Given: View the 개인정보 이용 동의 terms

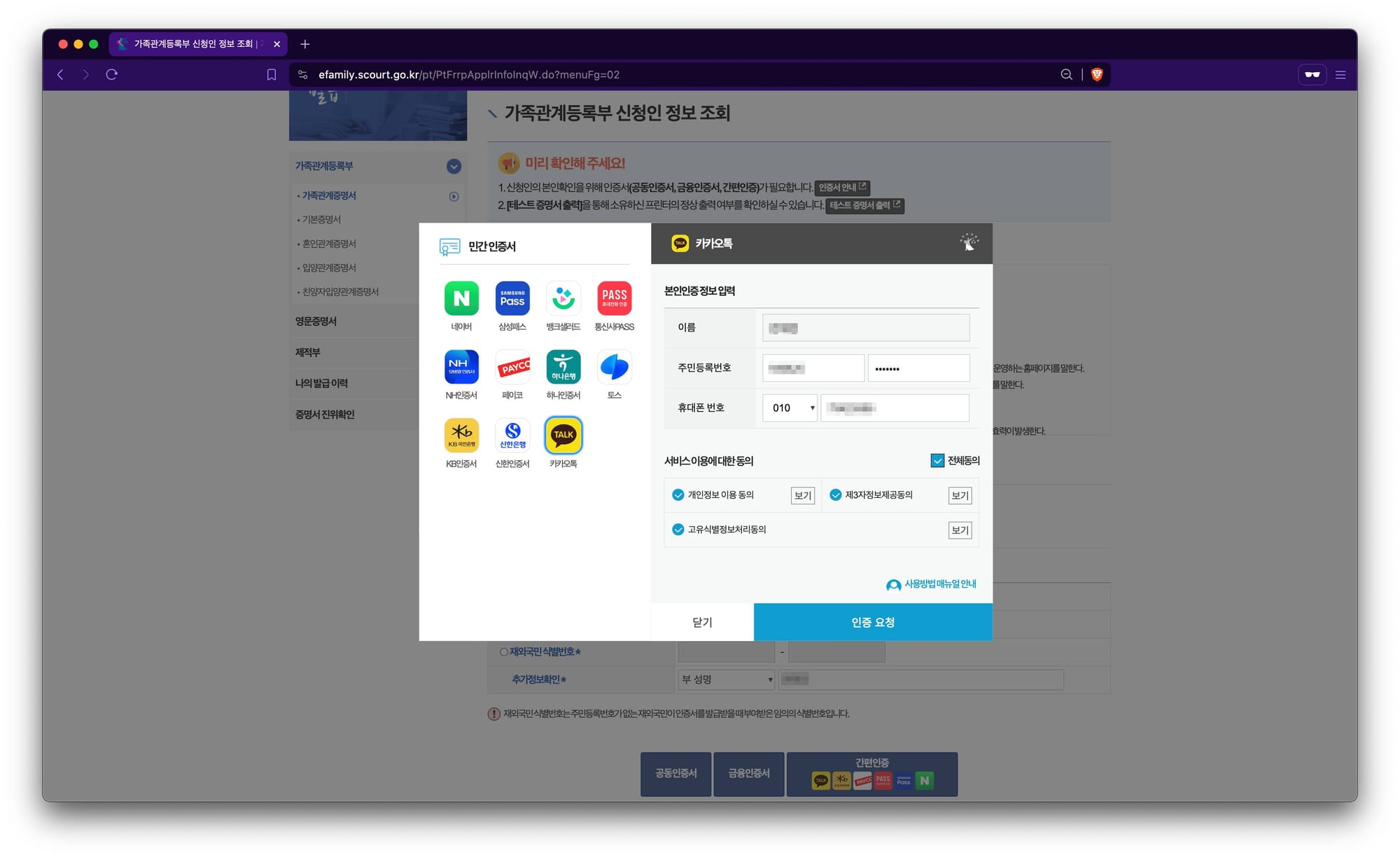Looking at the screenshot, I should [803, 495].
